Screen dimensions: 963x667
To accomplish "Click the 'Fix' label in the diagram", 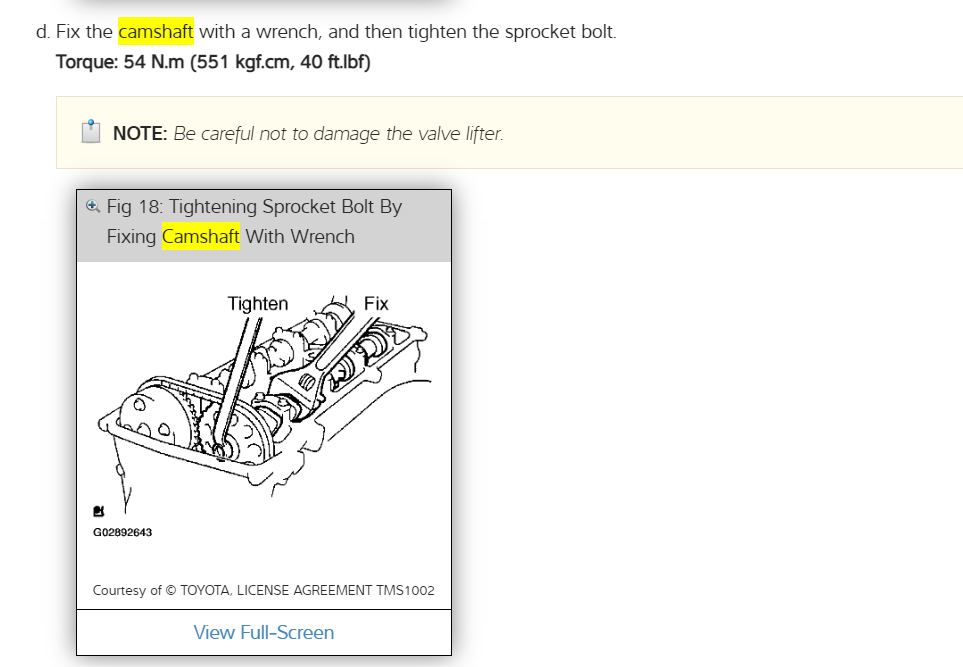I will [376, 303].
